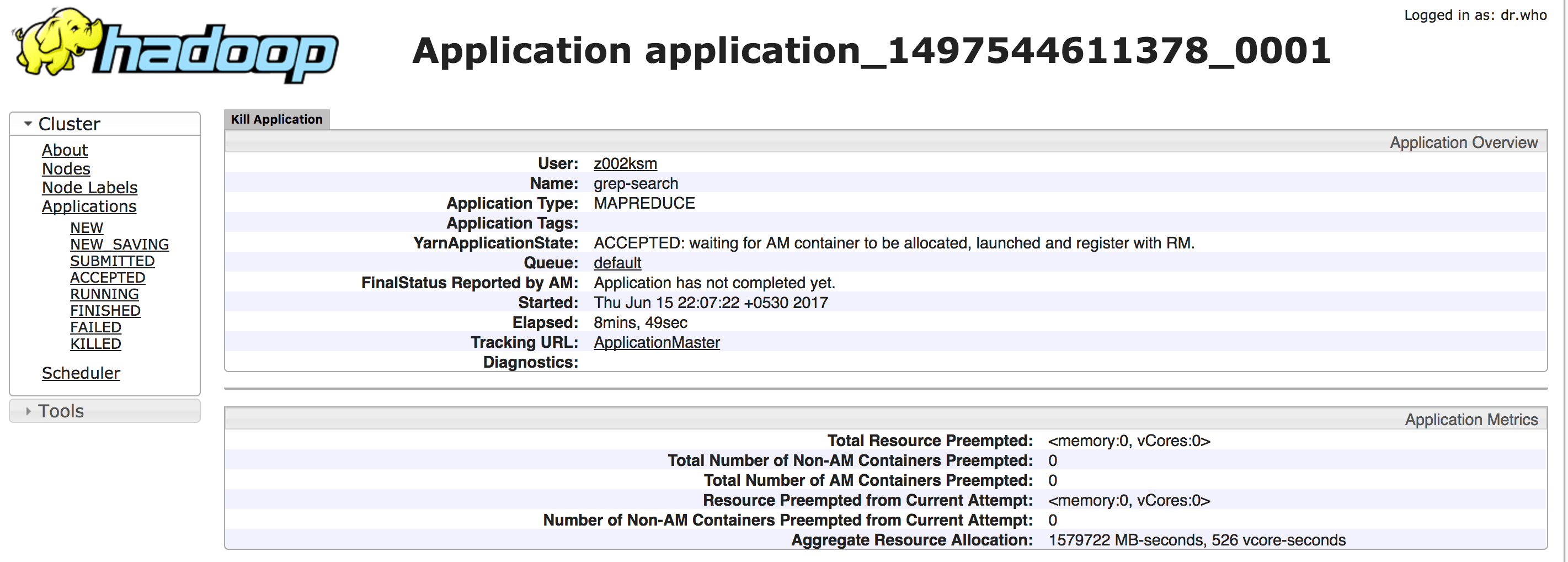Open the Nodes page
The width and height of the screenshot is (1568, 562).
click(65, 169)
